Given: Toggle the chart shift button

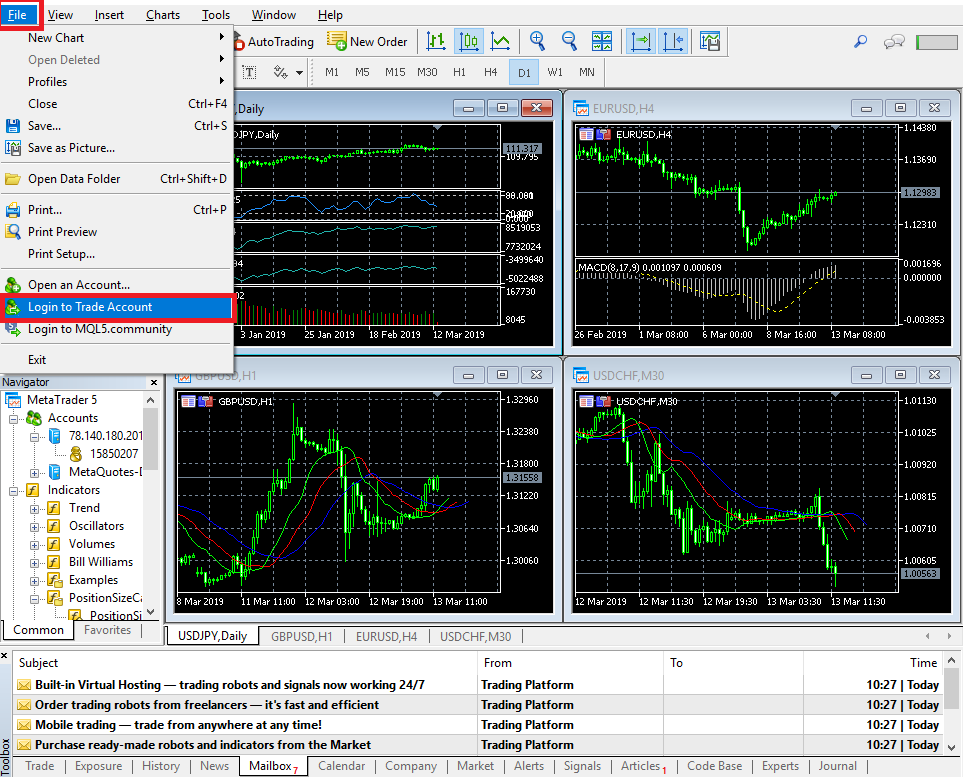Looking at the screenshot, I should [673, 41].
